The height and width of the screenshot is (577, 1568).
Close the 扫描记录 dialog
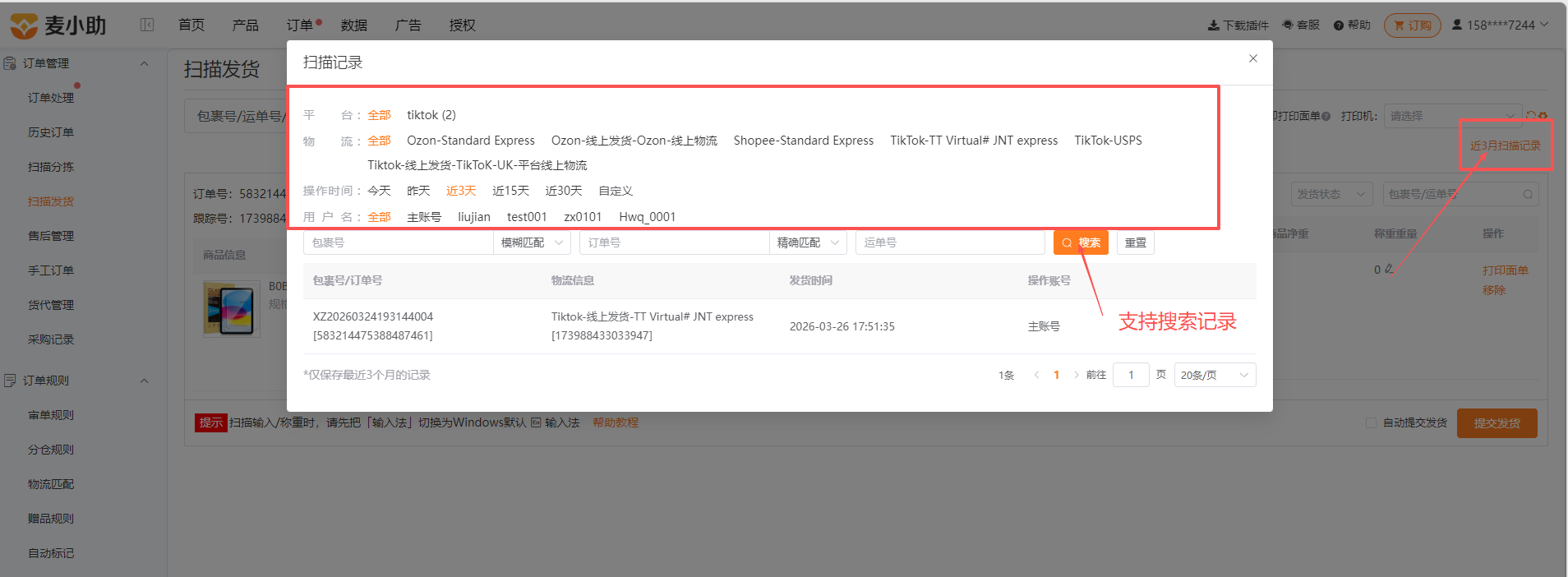(x=1253, y=58)
